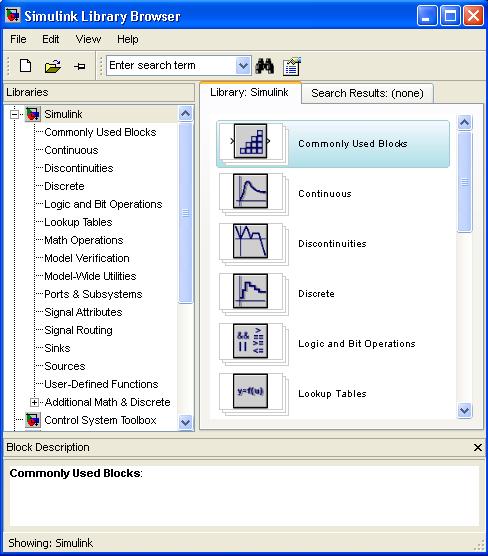Image resolution: width=488 pixels, height=556 pixels.
Task: Click the libraries tree scroll down arrow
Action: [x=185, y=422]
